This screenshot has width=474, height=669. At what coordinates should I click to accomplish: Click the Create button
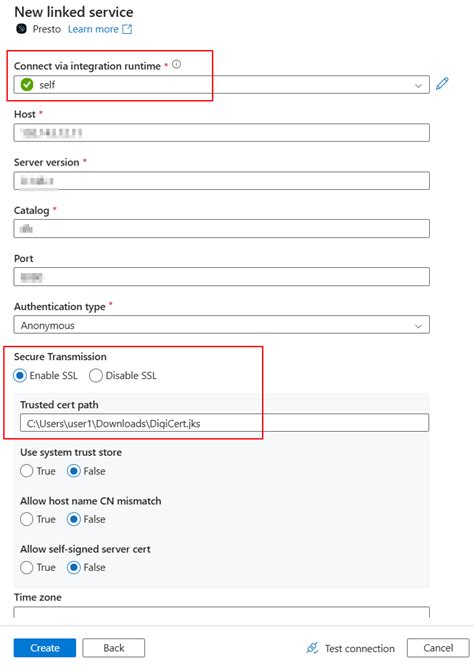[45, 648]
